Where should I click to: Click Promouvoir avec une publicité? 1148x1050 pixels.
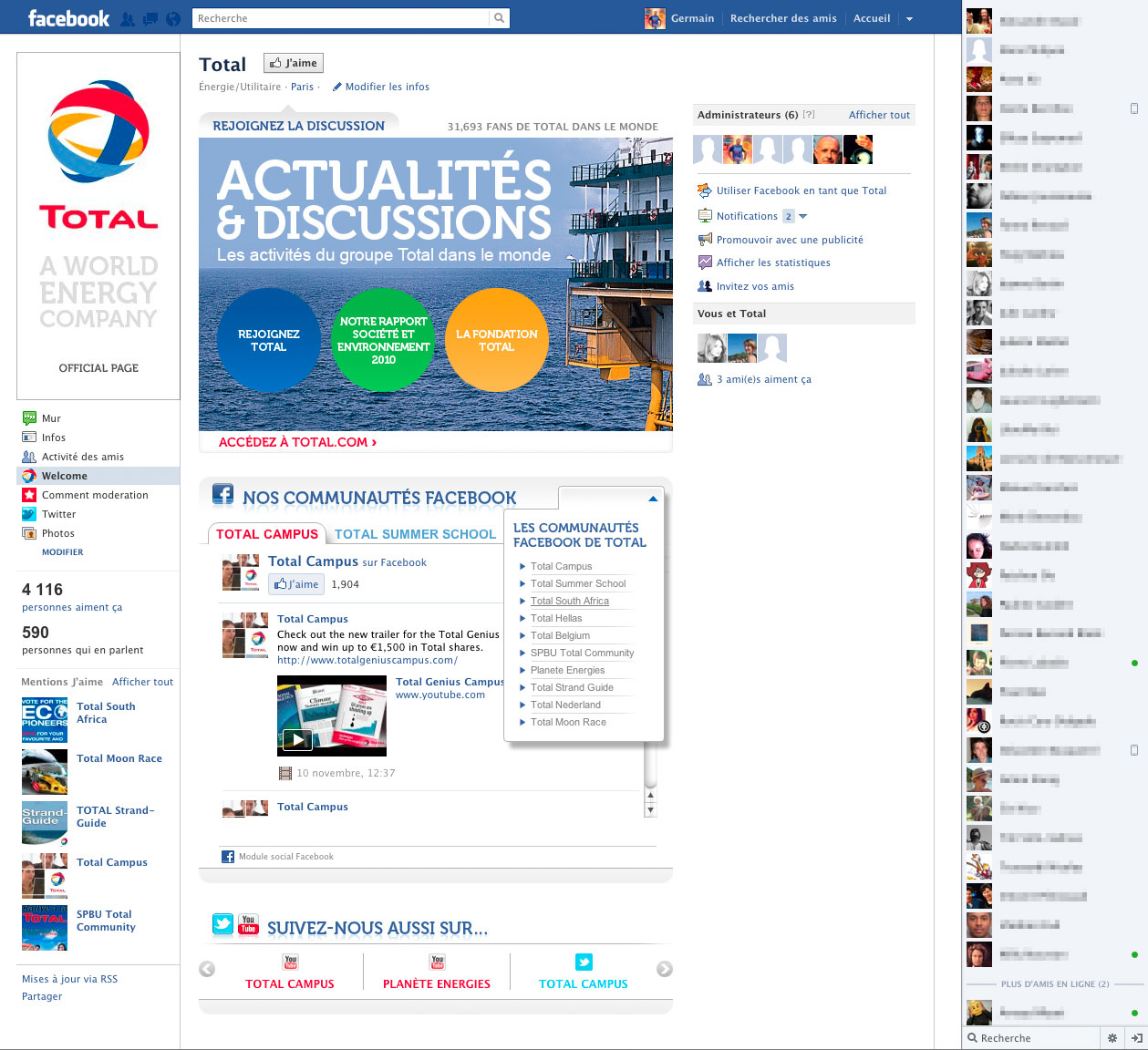click(x=790, y=240)
